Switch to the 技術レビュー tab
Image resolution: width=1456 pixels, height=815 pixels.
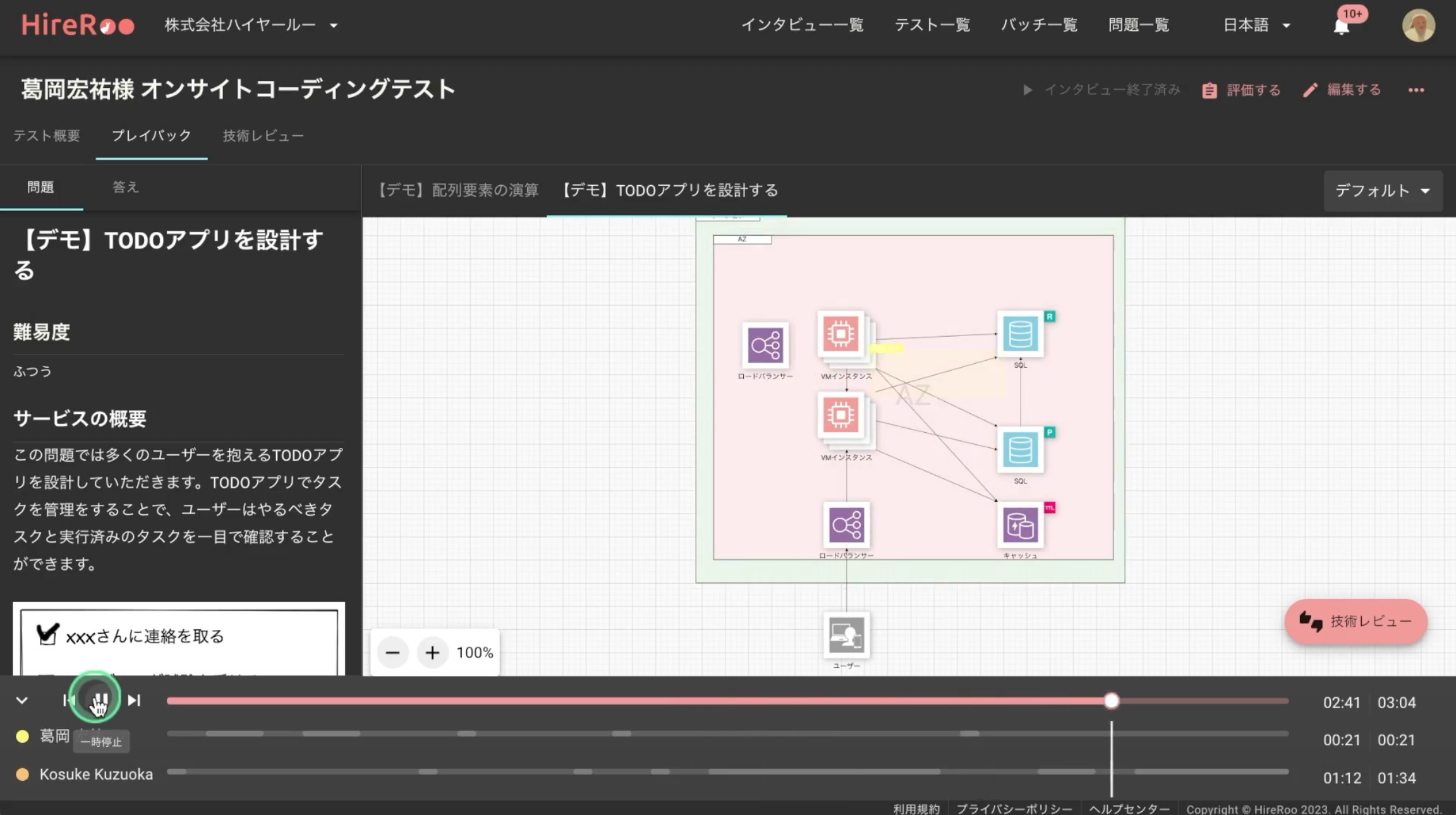click(263, 136)
